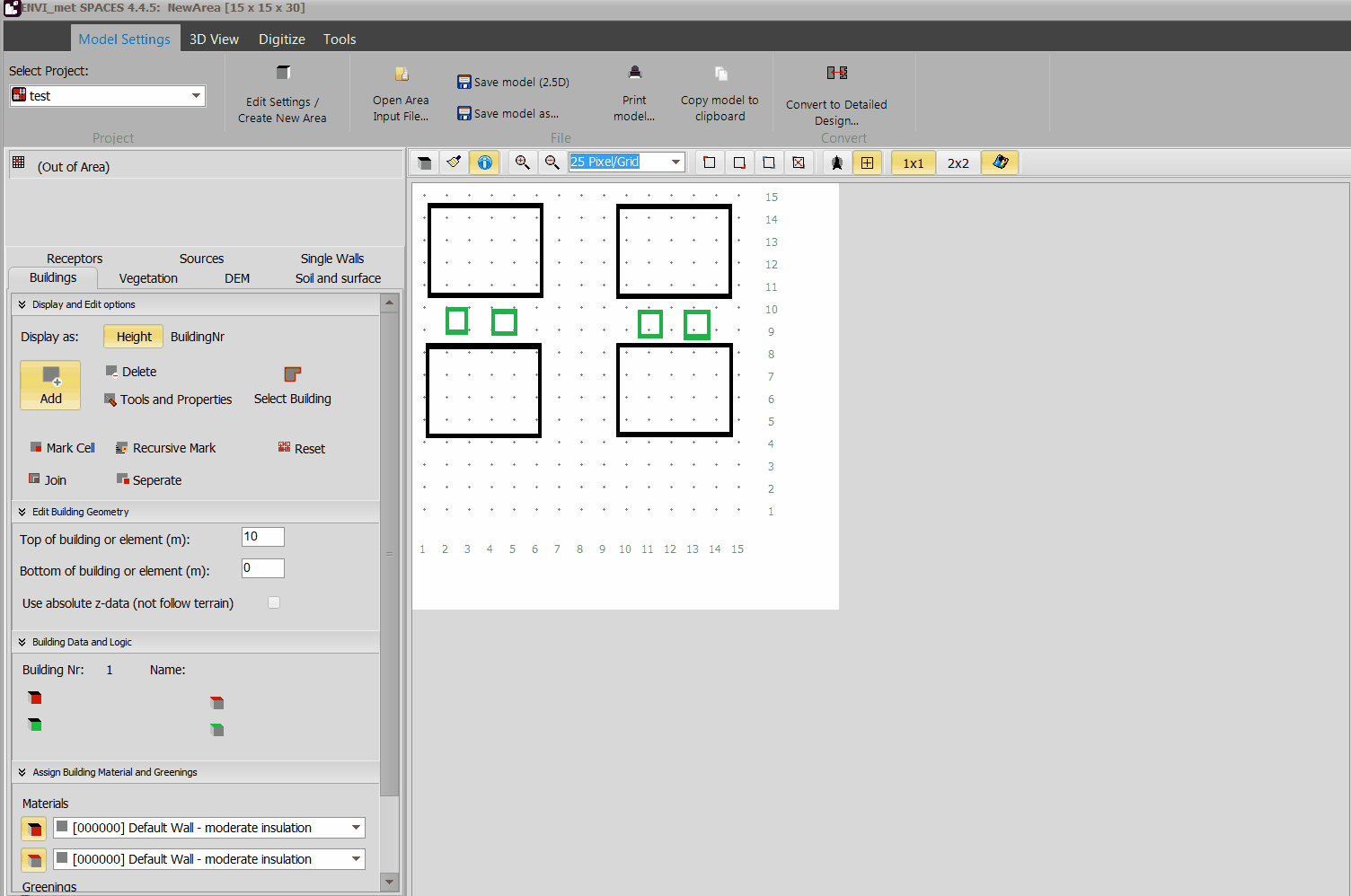Viewport: 1351px width, 896px height.
Task: Collapse the Edit Building Geometry section
Action: coord(22,512)
